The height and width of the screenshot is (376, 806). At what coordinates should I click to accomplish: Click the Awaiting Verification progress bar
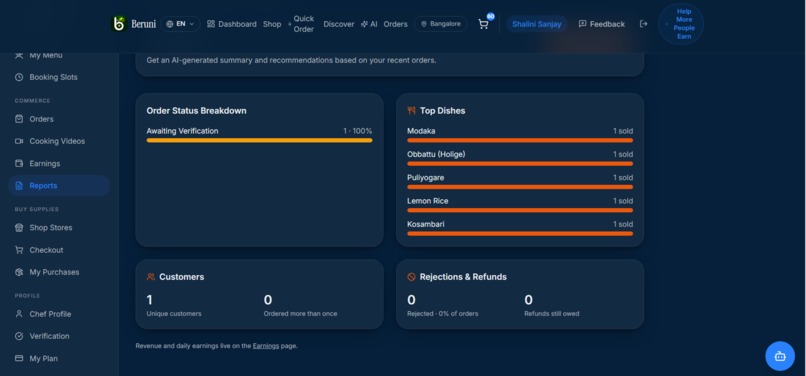259,140
